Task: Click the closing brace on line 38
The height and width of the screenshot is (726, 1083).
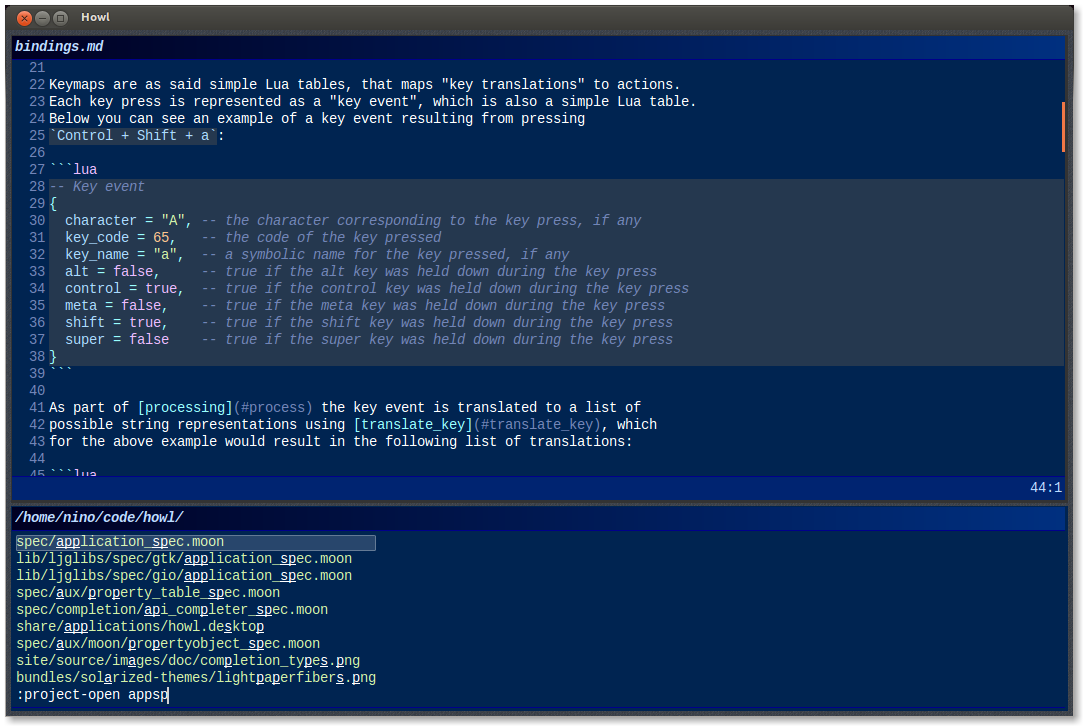Action: (x=53, y=356)
